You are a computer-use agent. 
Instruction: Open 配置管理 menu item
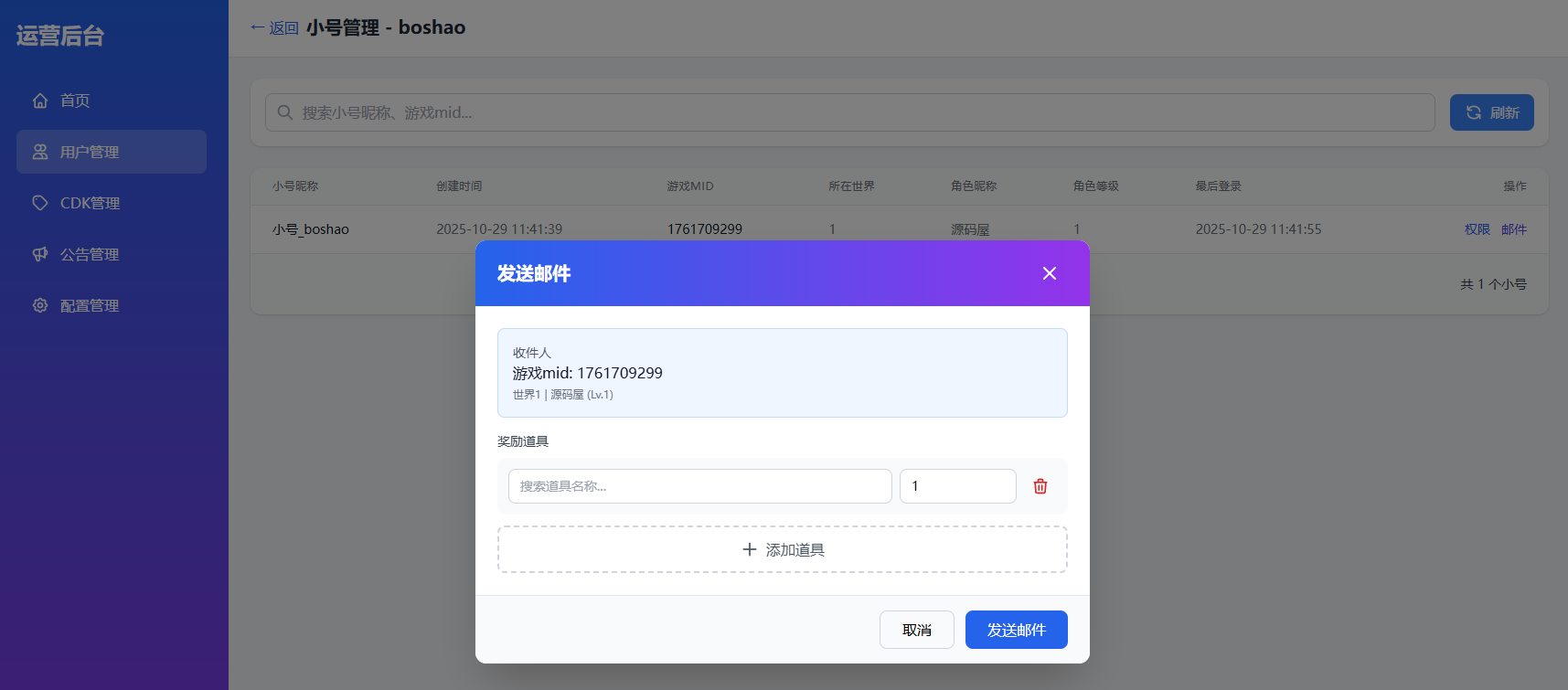coord(90,305)
